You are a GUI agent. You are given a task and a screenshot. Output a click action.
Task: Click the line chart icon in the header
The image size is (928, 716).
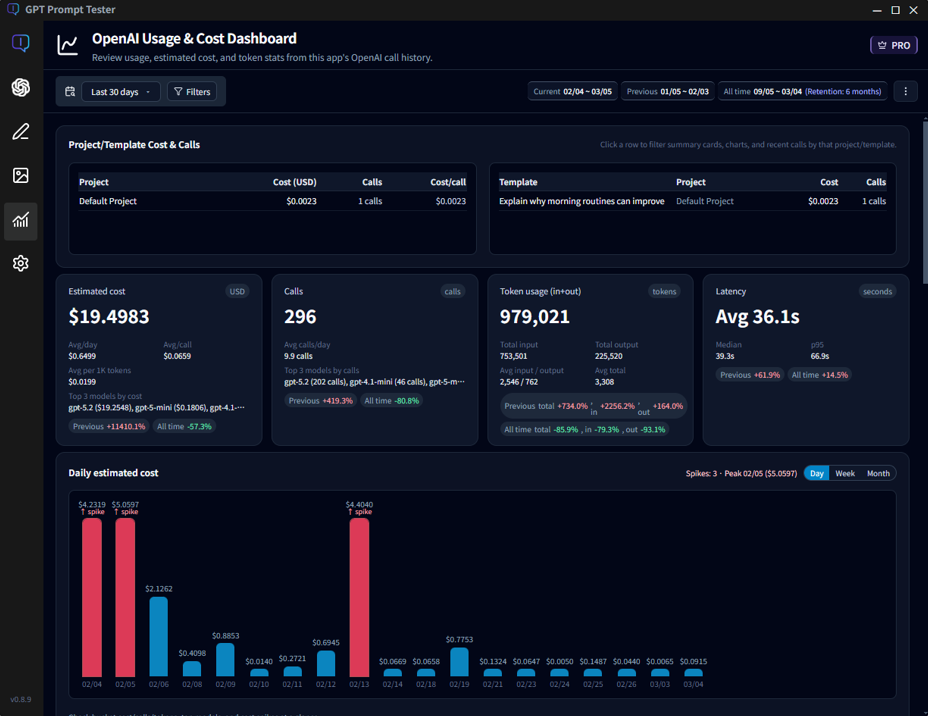(68, 44)
